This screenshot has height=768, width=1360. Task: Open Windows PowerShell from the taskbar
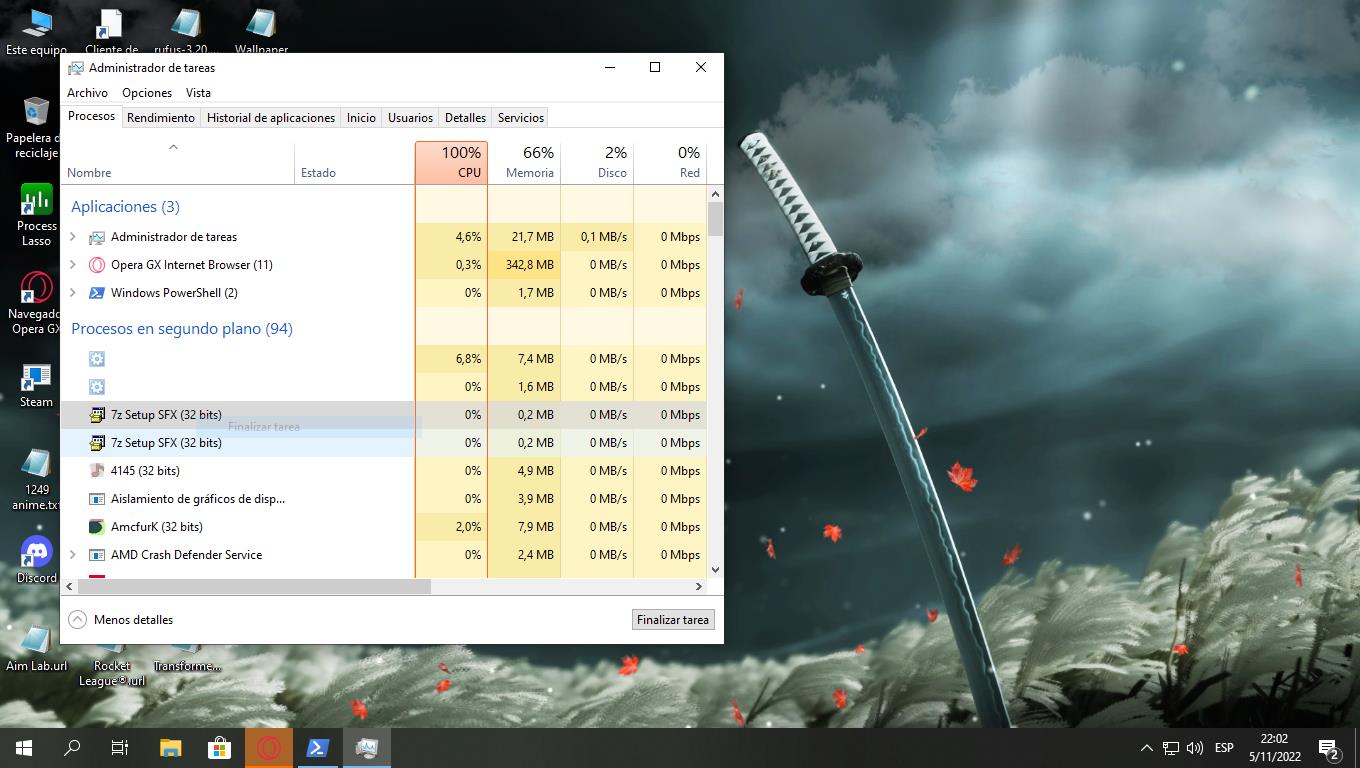(x=318, y=747)
